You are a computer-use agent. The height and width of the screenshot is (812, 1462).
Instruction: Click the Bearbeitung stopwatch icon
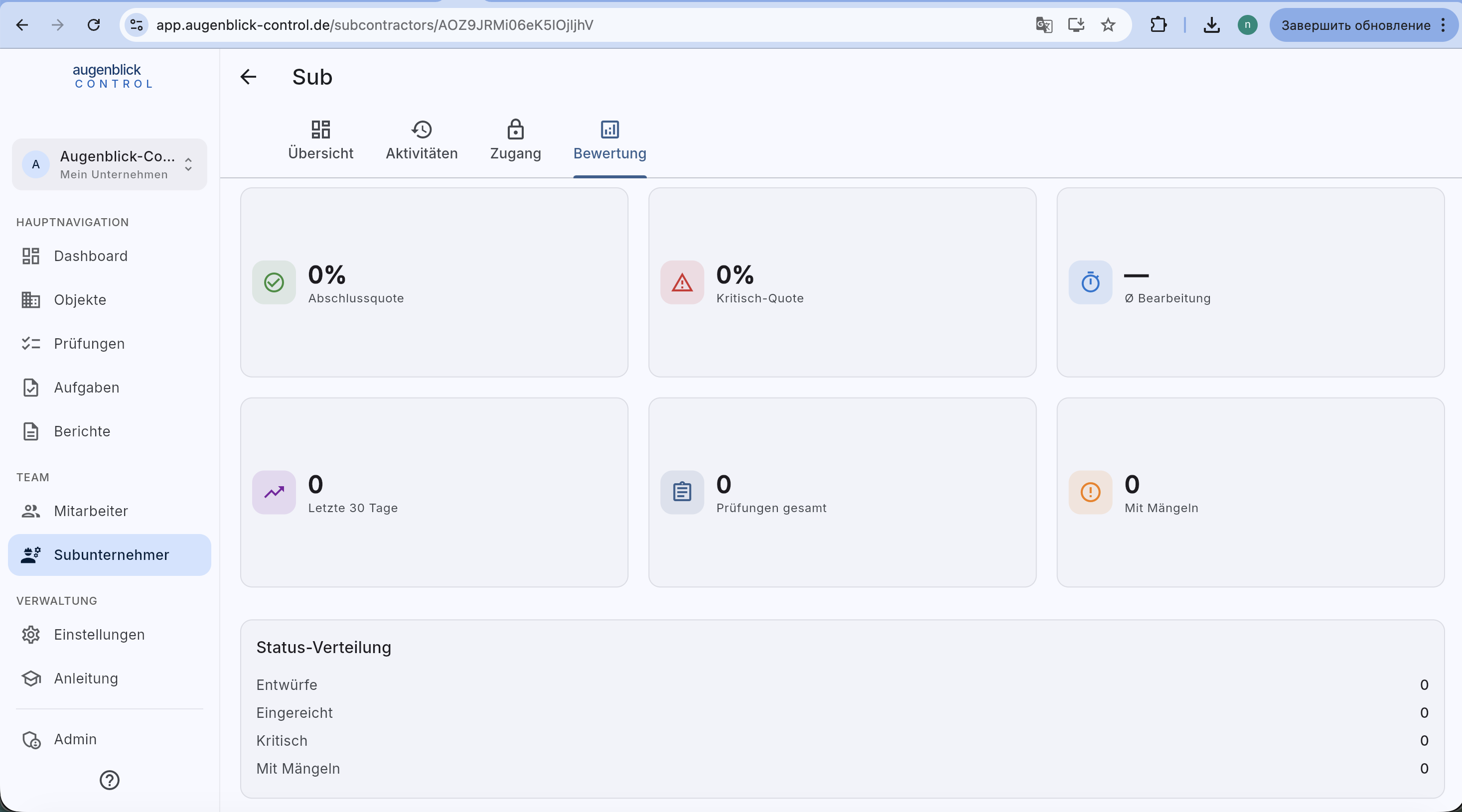1090,282
